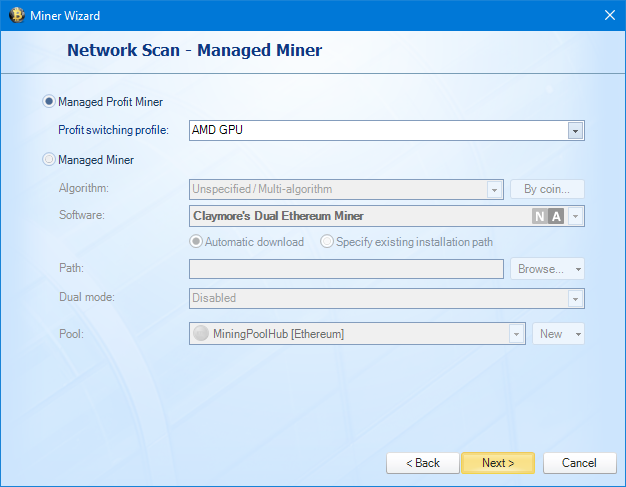
Task: Click 'Claymore's Dual Ethereum Miner' text
Action: pyautogui.click(x=278, y=216)
